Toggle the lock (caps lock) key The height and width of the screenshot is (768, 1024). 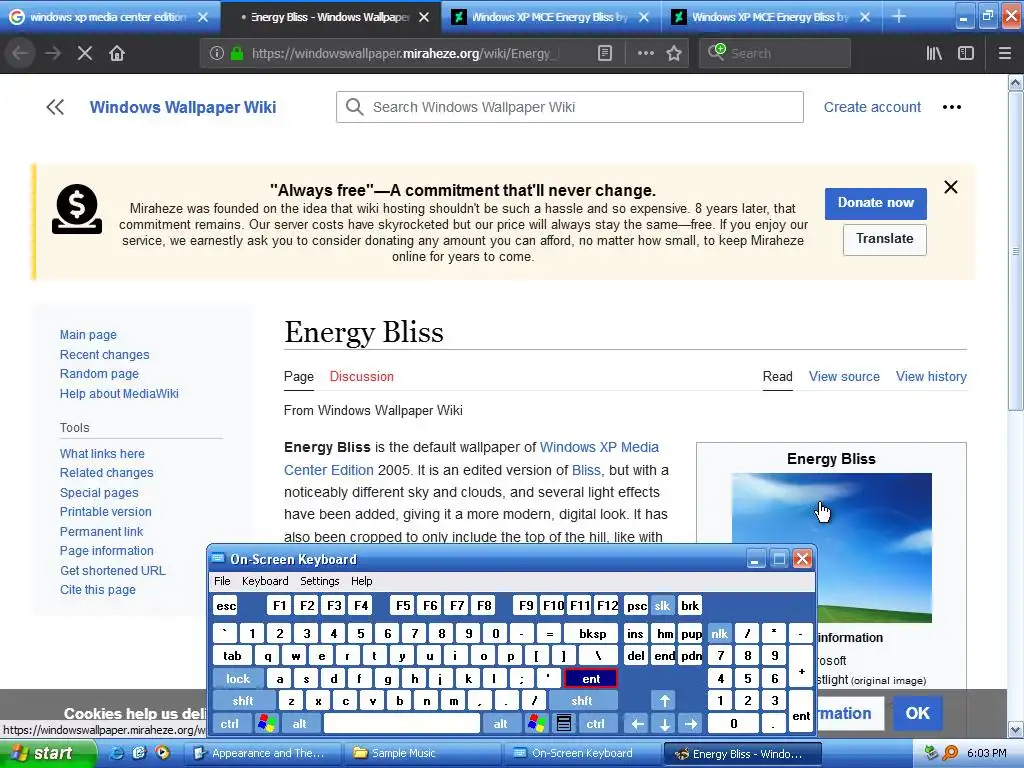click(x=238, y=679)
